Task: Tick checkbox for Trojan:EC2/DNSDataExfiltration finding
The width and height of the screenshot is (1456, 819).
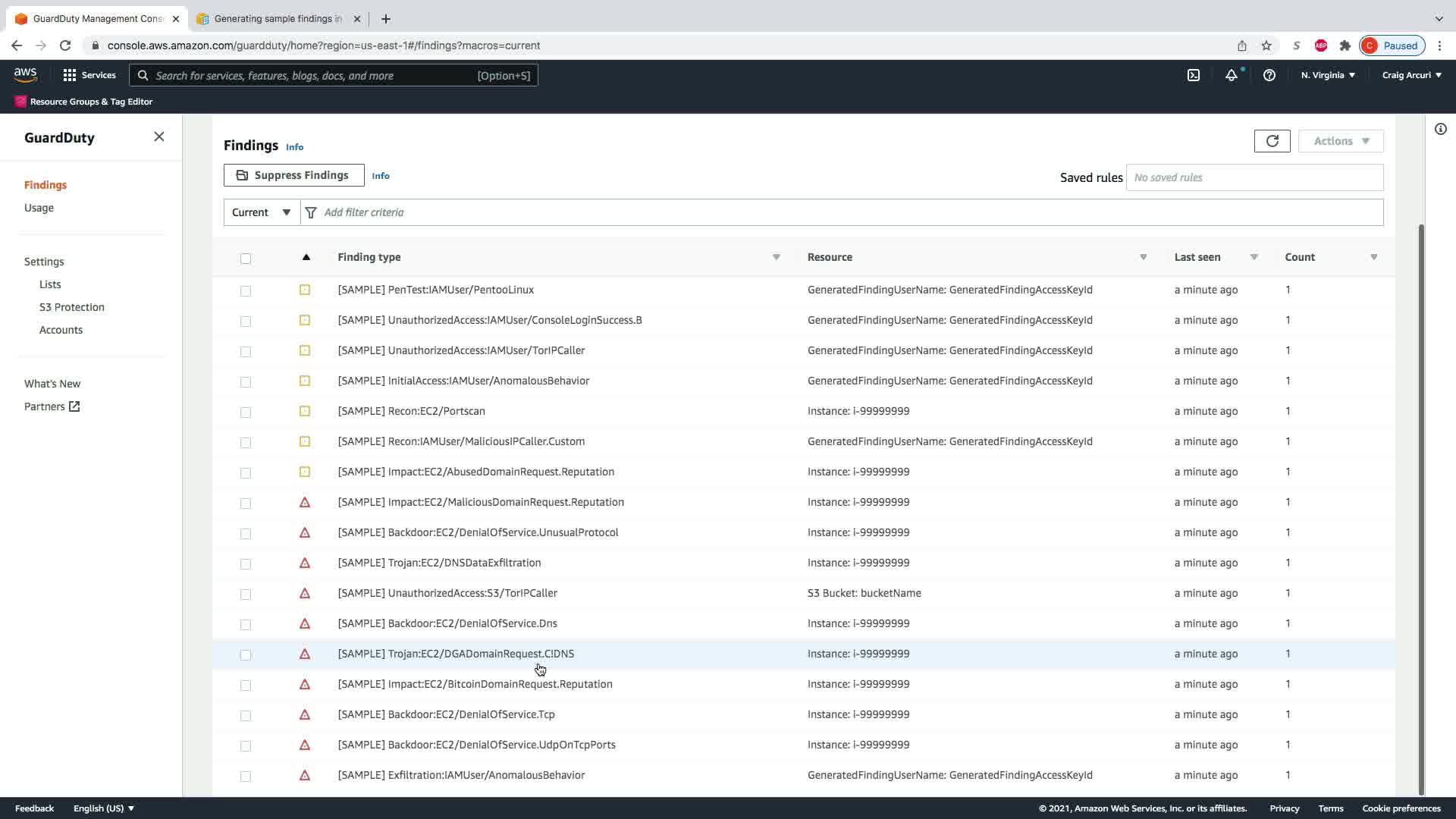Action: (245, 563)
